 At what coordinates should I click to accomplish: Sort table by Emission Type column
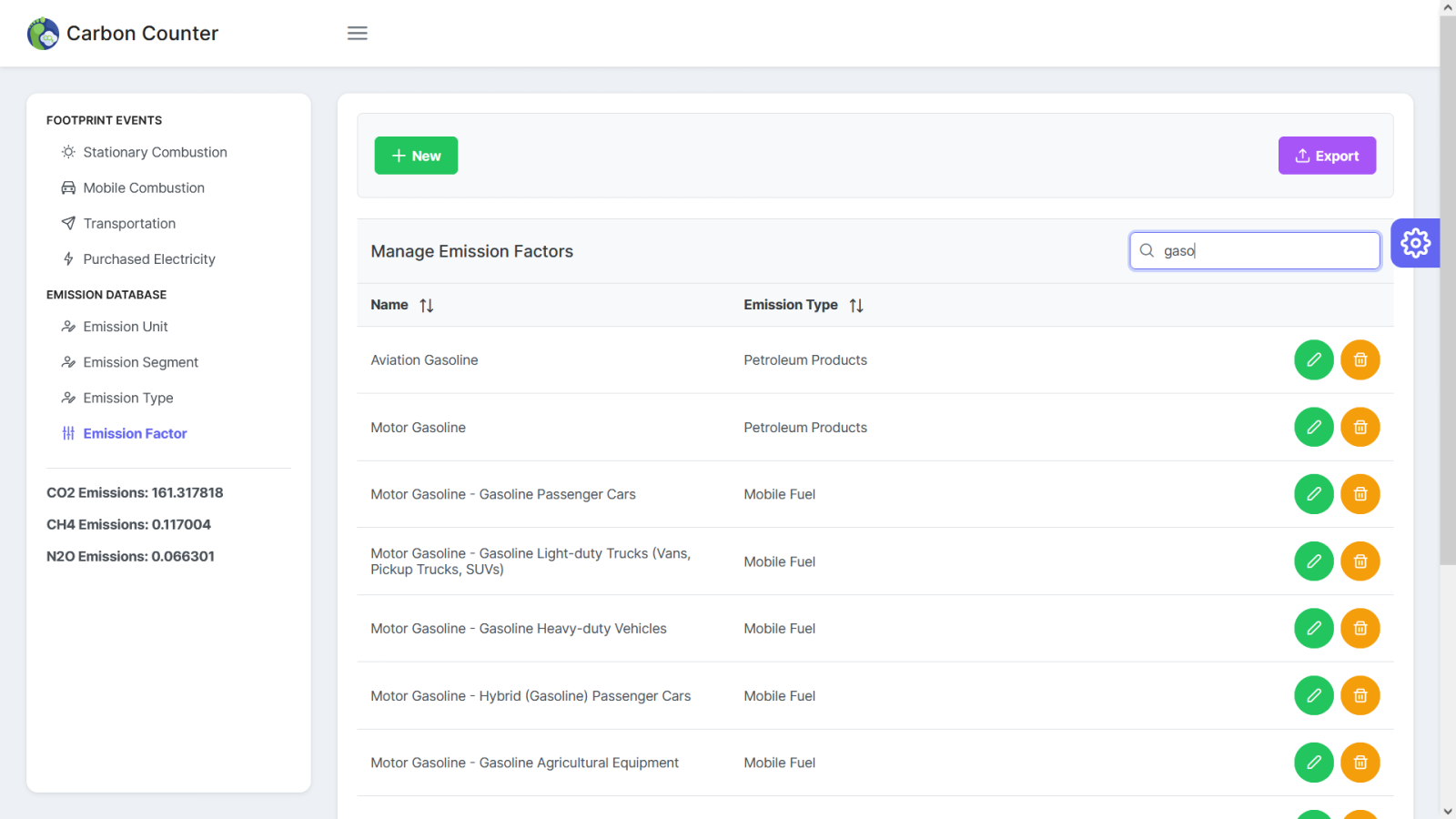[x=855, y=306]
